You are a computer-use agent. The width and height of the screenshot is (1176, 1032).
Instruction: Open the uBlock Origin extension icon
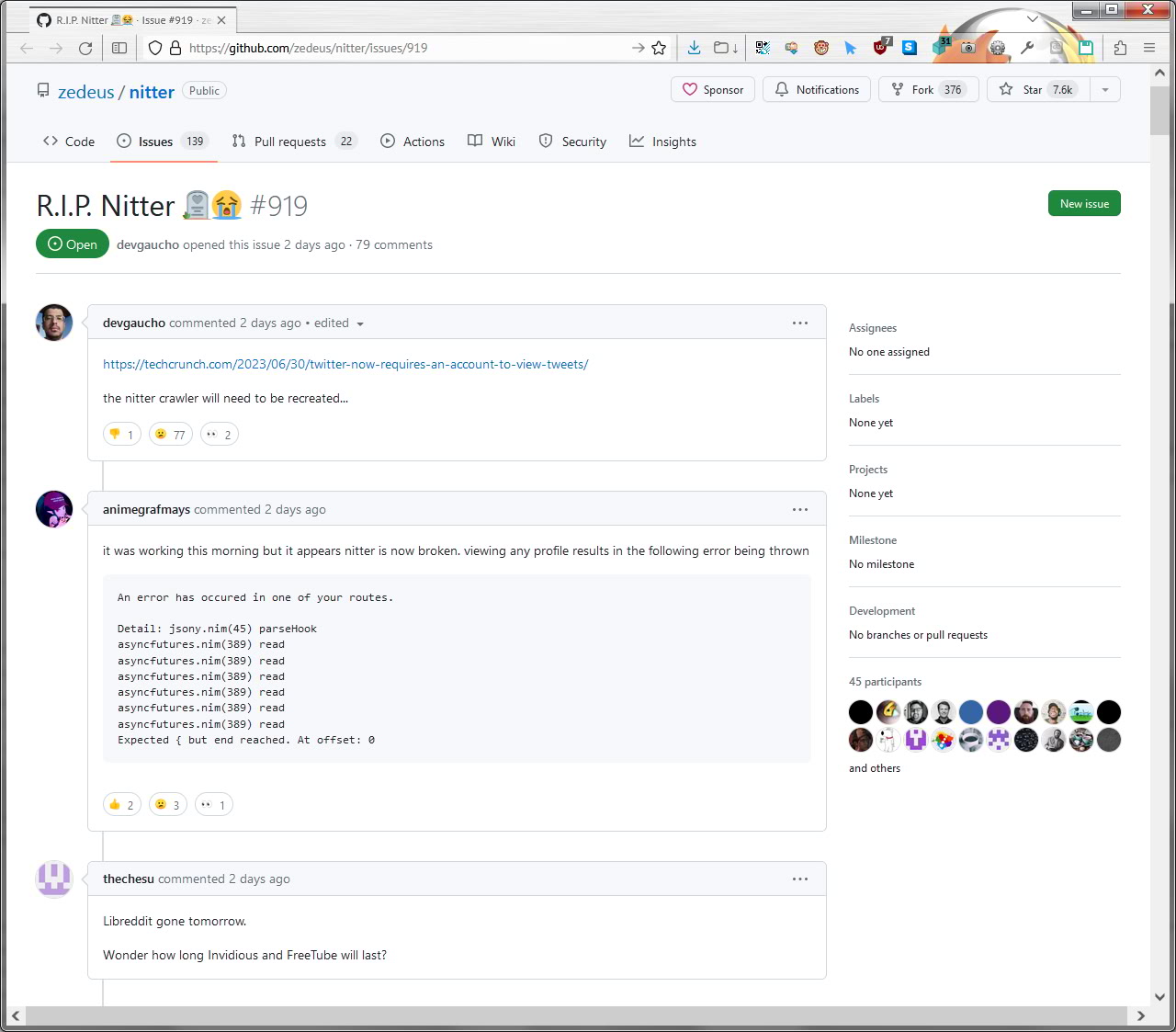tap(881, 47)
